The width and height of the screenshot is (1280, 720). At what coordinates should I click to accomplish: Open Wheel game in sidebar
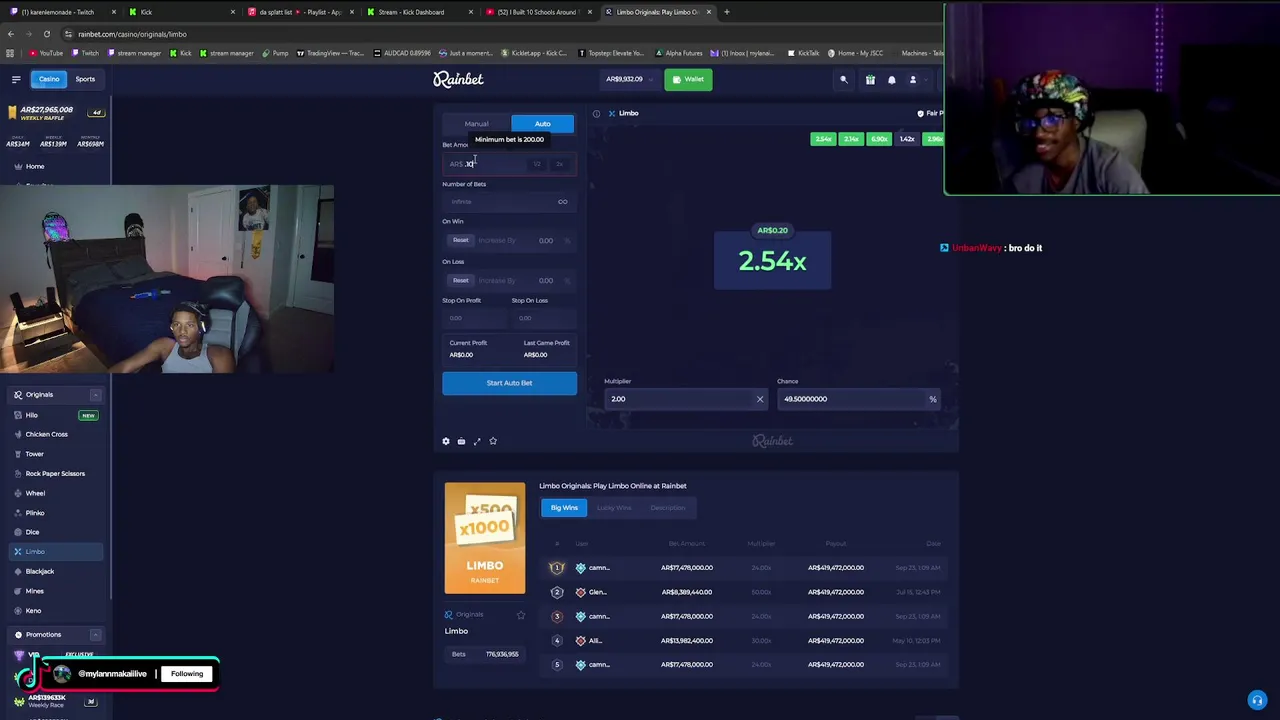coord(35,493)
